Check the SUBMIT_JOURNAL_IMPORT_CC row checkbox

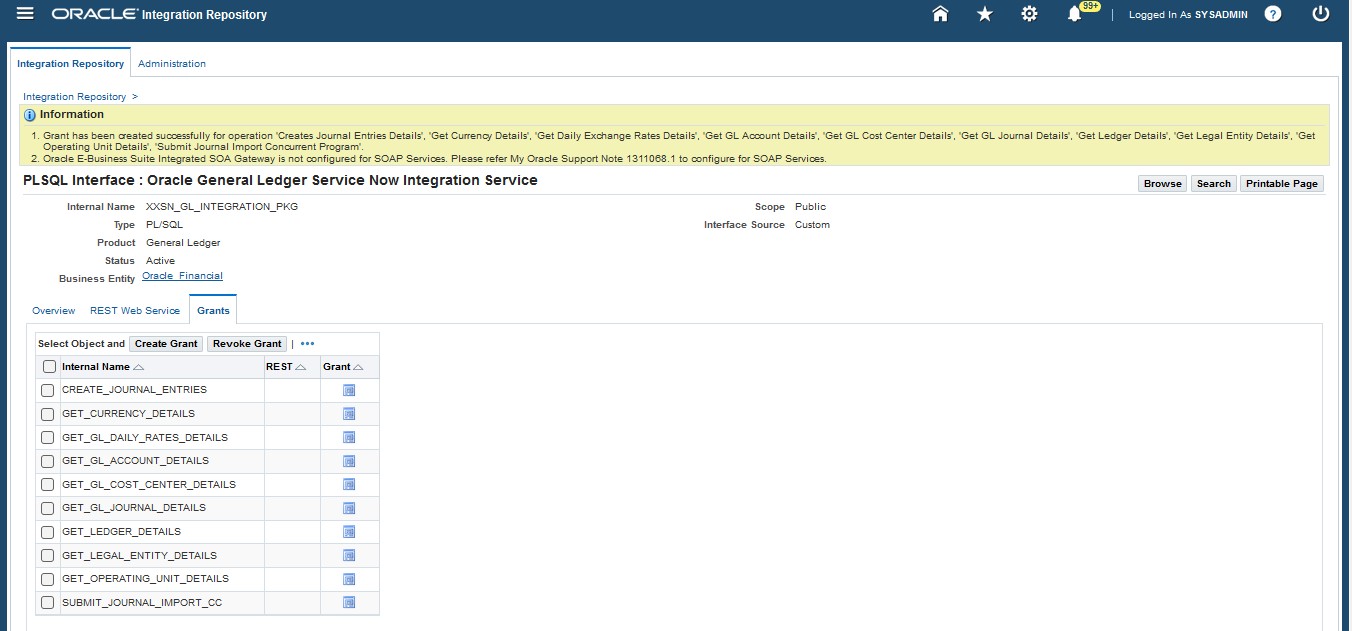tap(47, 603)
